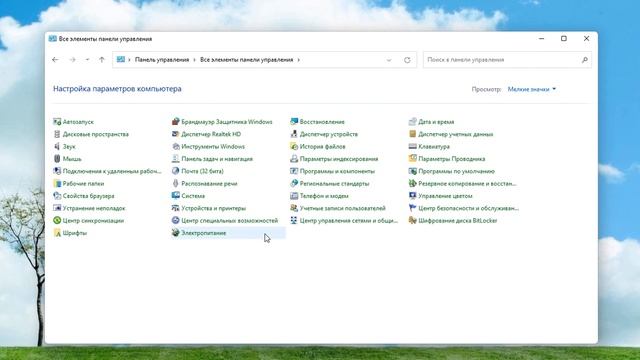The width and height of the screenshot is (640, 360).
Task: Open the recent locations arrow near navigation
Action: 87,60
